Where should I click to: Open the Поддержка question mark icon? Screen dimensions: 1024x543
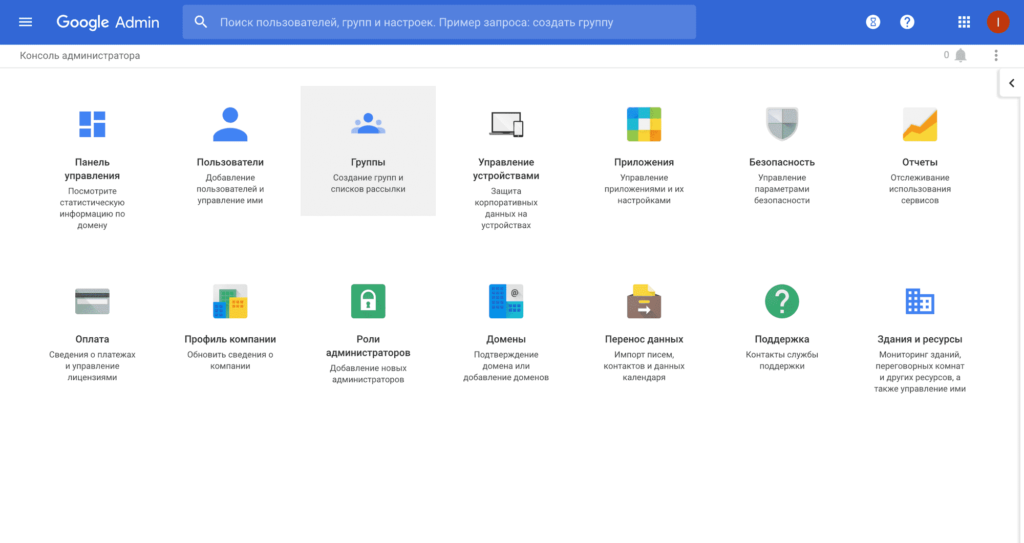(x=782, y=301)
